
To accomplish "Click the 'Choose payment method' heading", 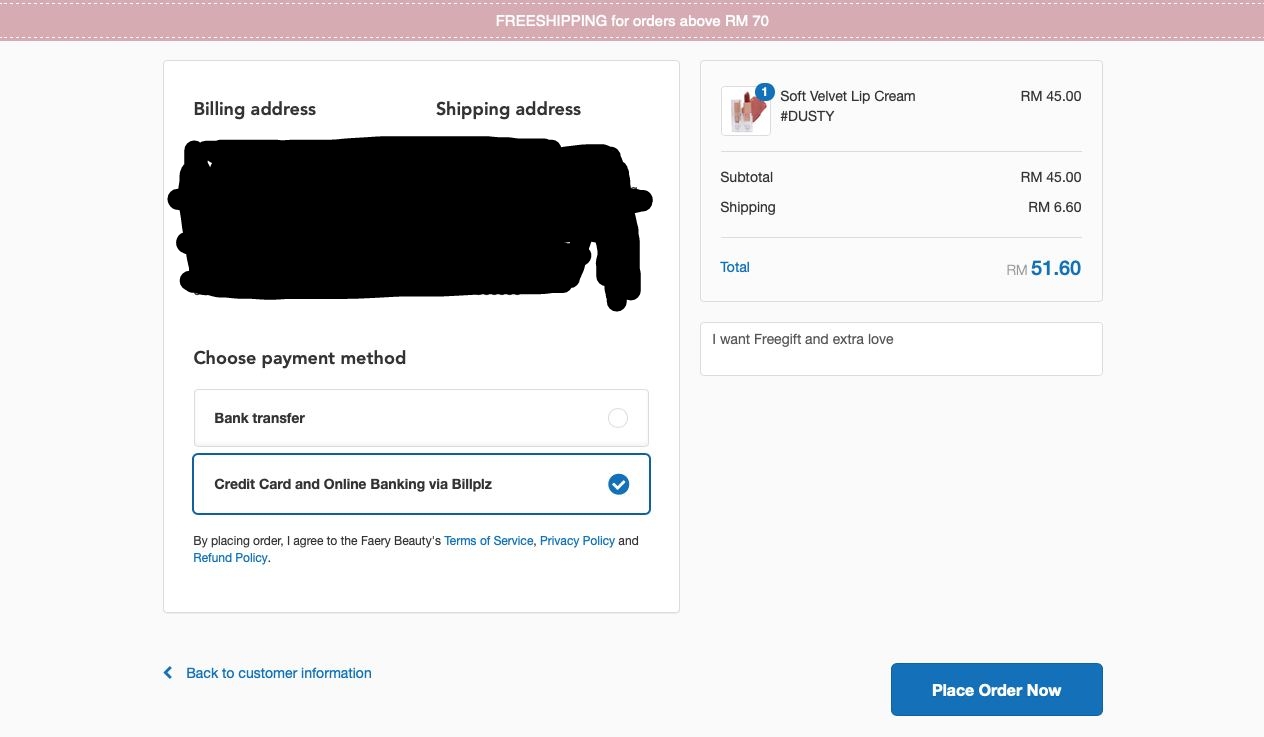I will pyautogui.click(x=299, y=358).
